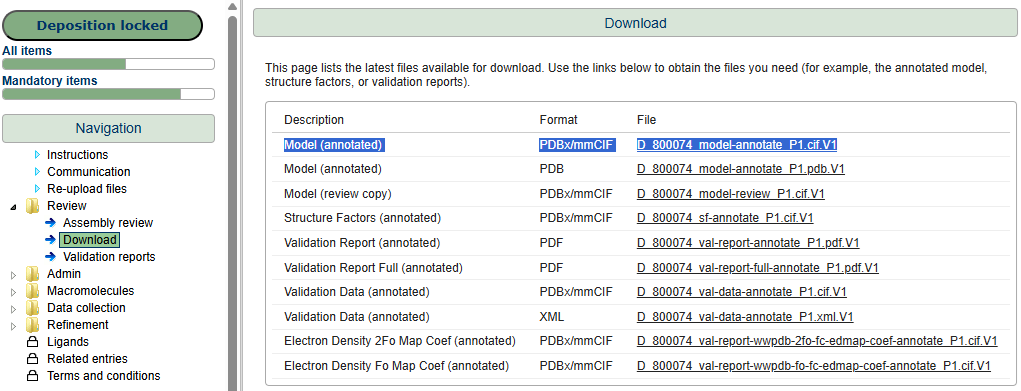Download D_800074_sf-annotate_P1.cif.V1 file
This screenshot has height=391, width=1021.
pos(725,218)
